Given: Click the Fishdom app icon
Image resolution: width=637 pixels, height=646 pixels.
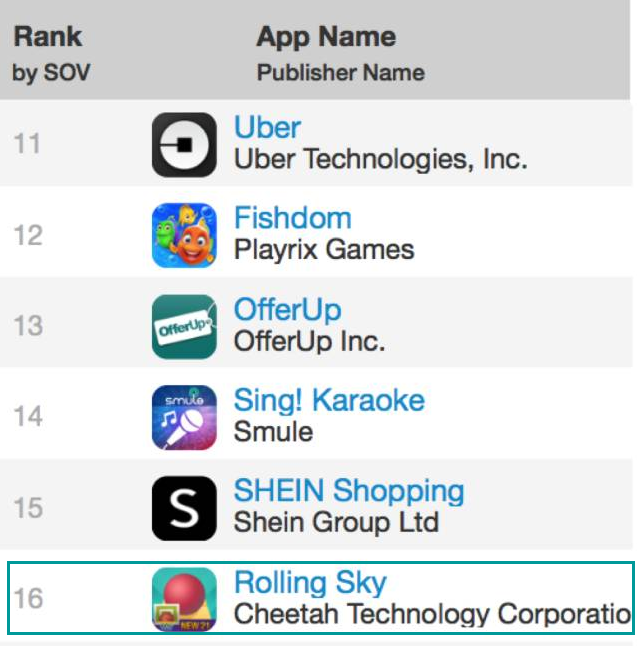Looking at the screenshot, I should 184,235.
